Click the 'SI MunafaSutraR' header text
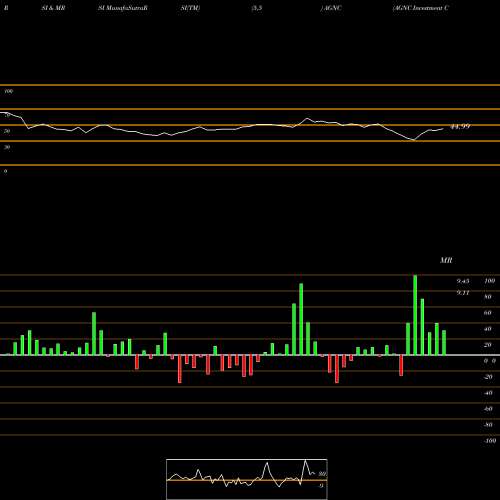 coord(123,8)
